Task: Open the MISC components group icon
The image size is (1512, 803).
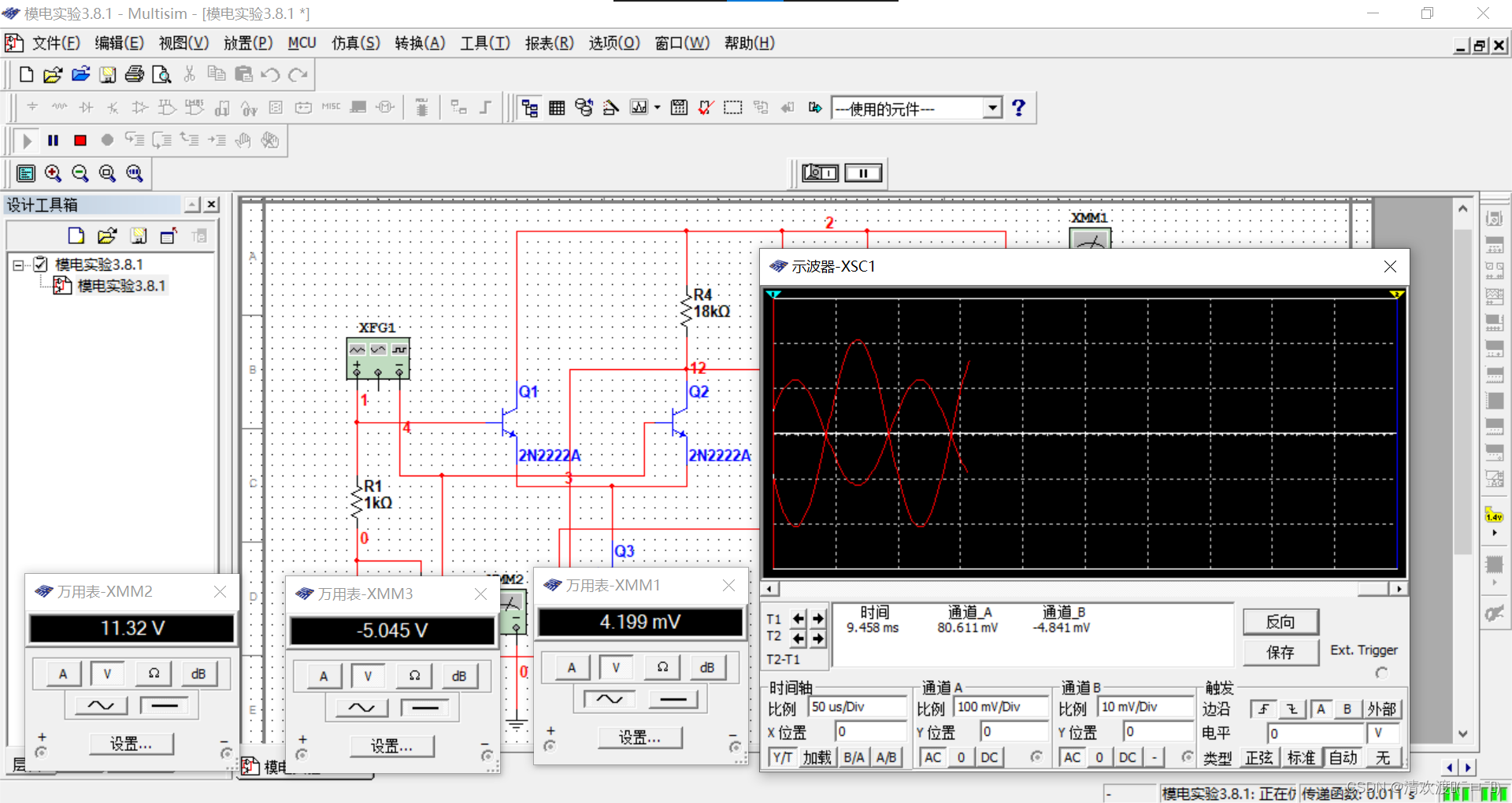Action: 330,107
